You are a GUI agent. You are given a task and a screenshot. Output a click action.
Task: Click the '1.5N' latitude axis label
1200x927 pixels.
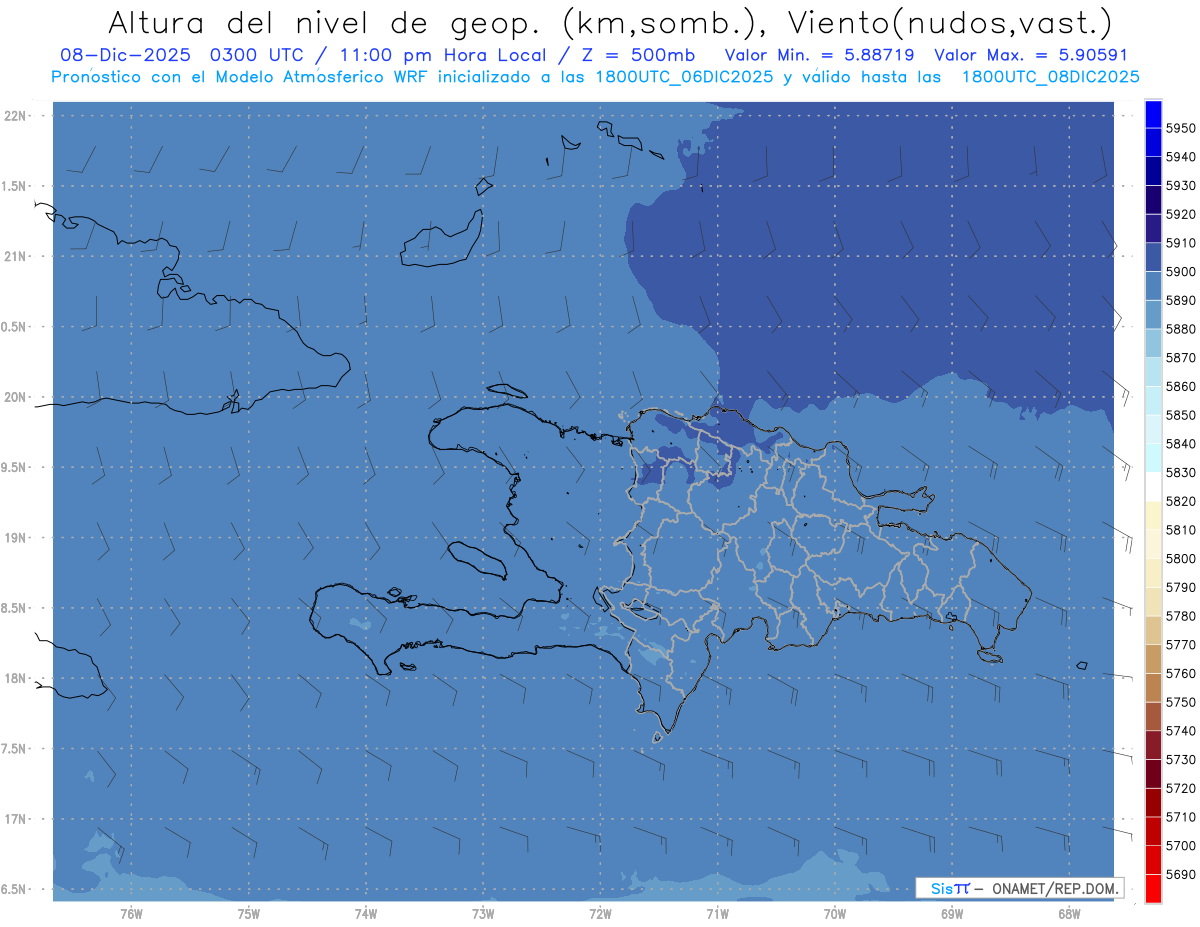pyautogui.click(x=14, y=186)
